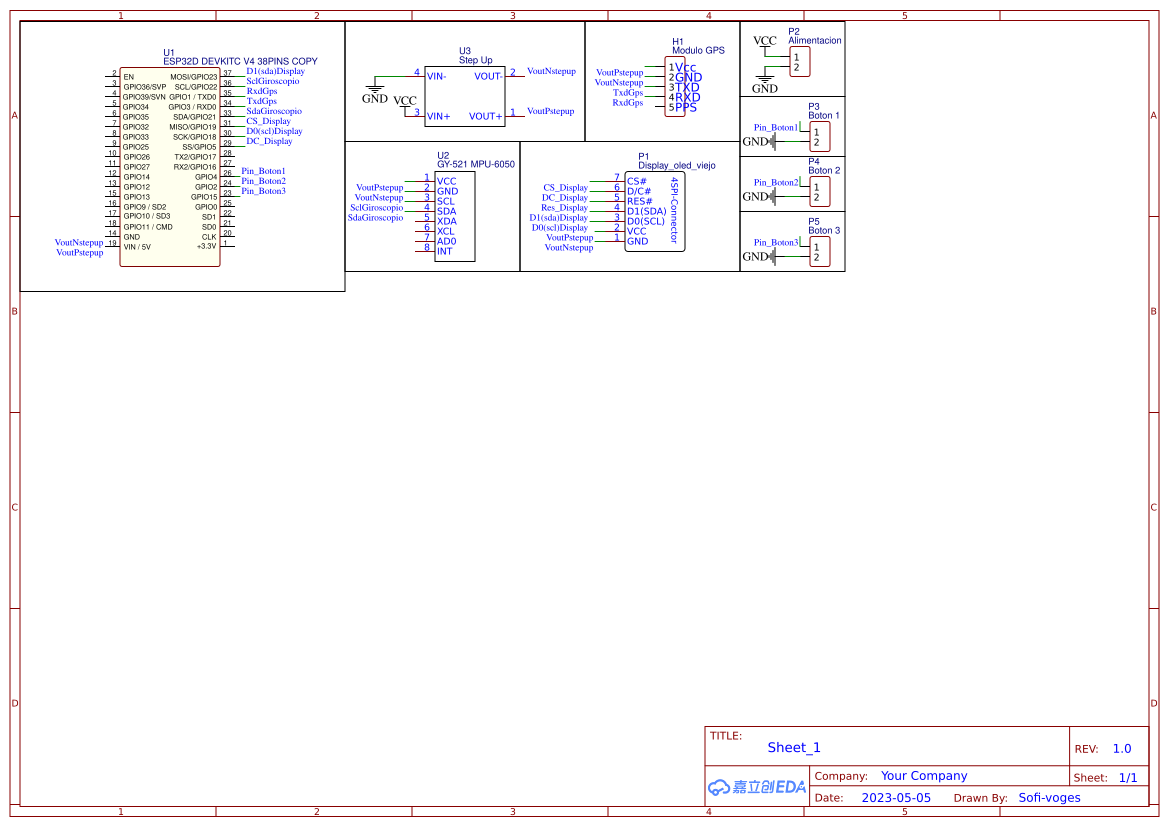Click the Sheet_1 title text
The height and width of the screenshot is (827, 1169).
coord(793,748)
